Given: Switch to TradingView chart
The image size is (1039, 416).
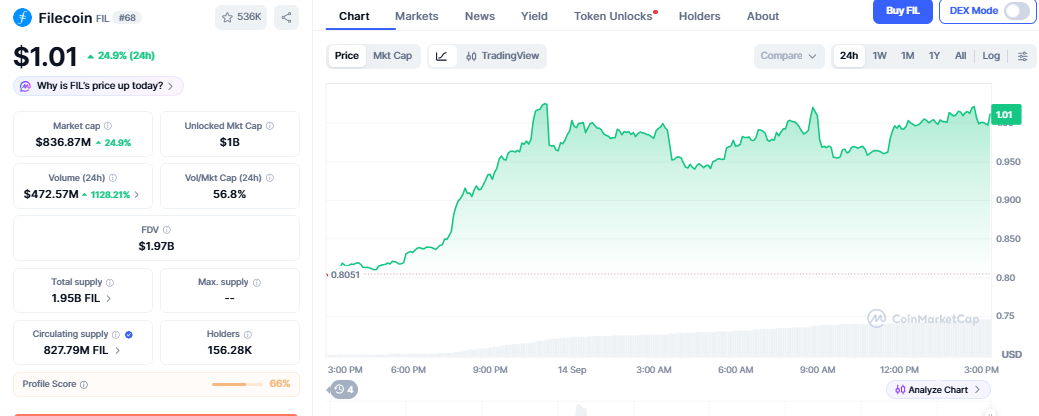Looking at the screenshot, I should click(502, 56).
